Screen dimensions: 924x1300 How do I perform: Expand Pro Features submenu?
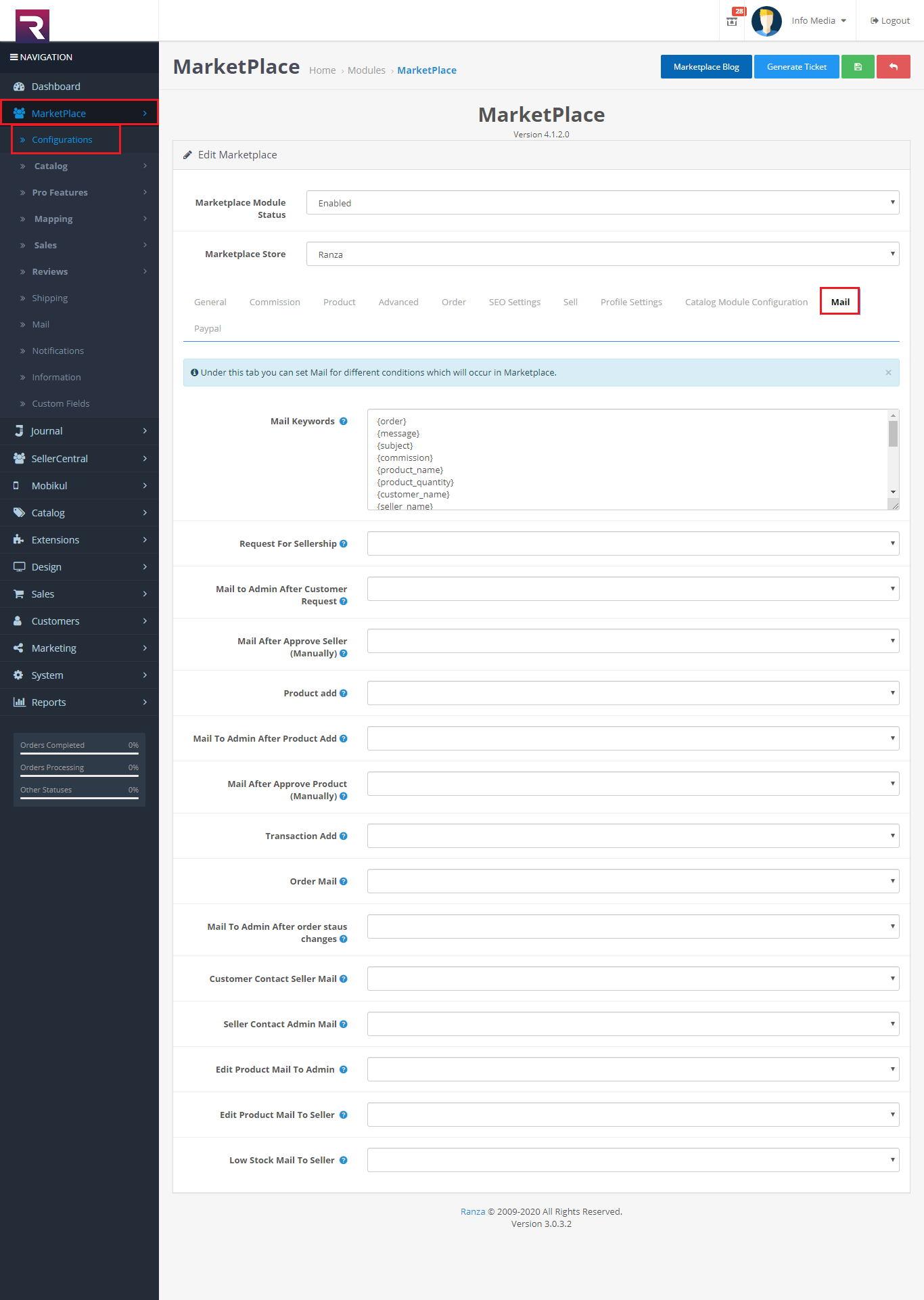click(x=79, y=193)
